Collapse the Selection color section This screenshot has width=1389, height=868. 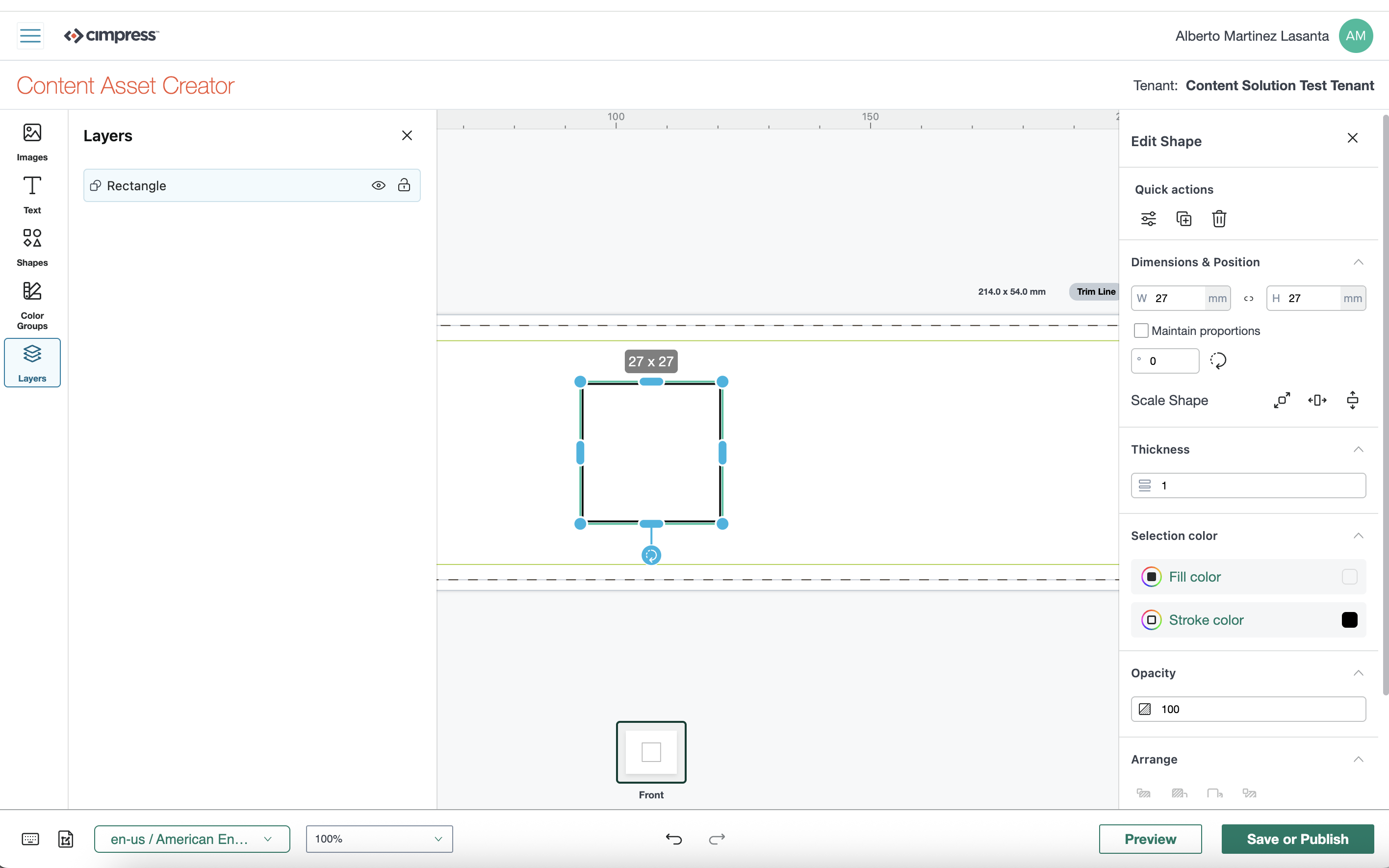[x=1358, y=536]
